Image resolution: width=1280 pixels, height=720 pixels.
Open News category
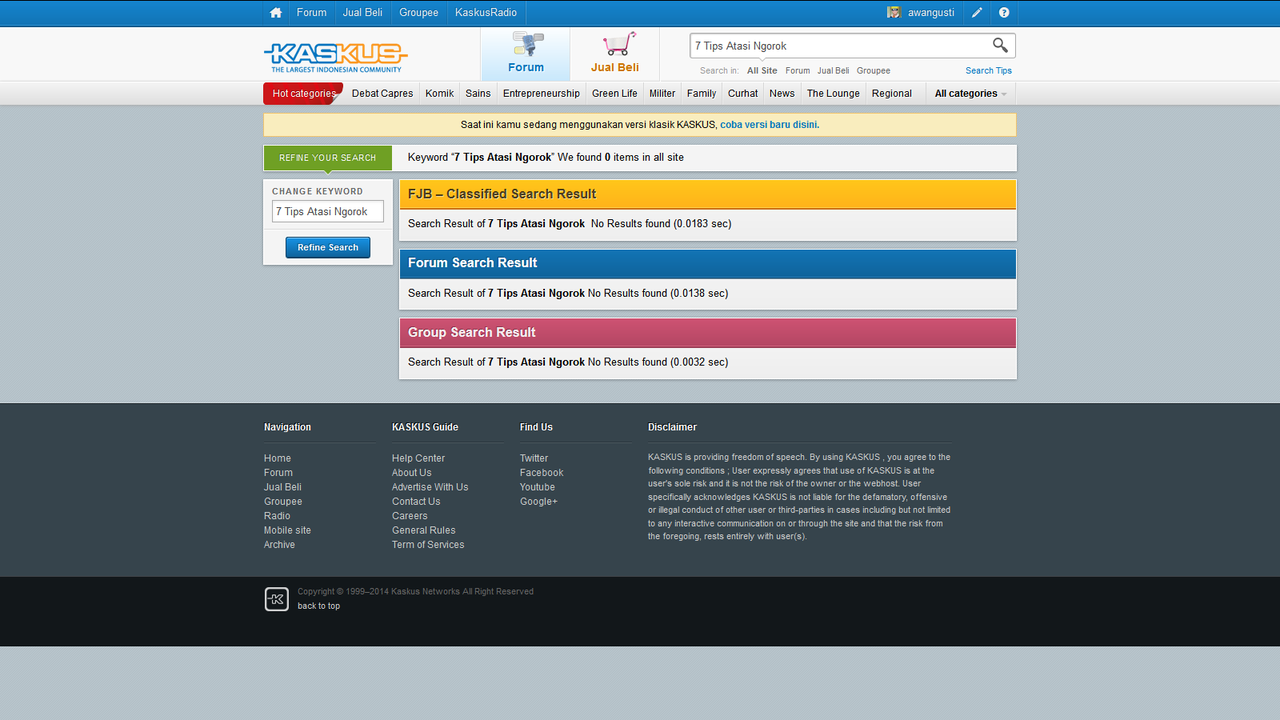click(782, 93)
